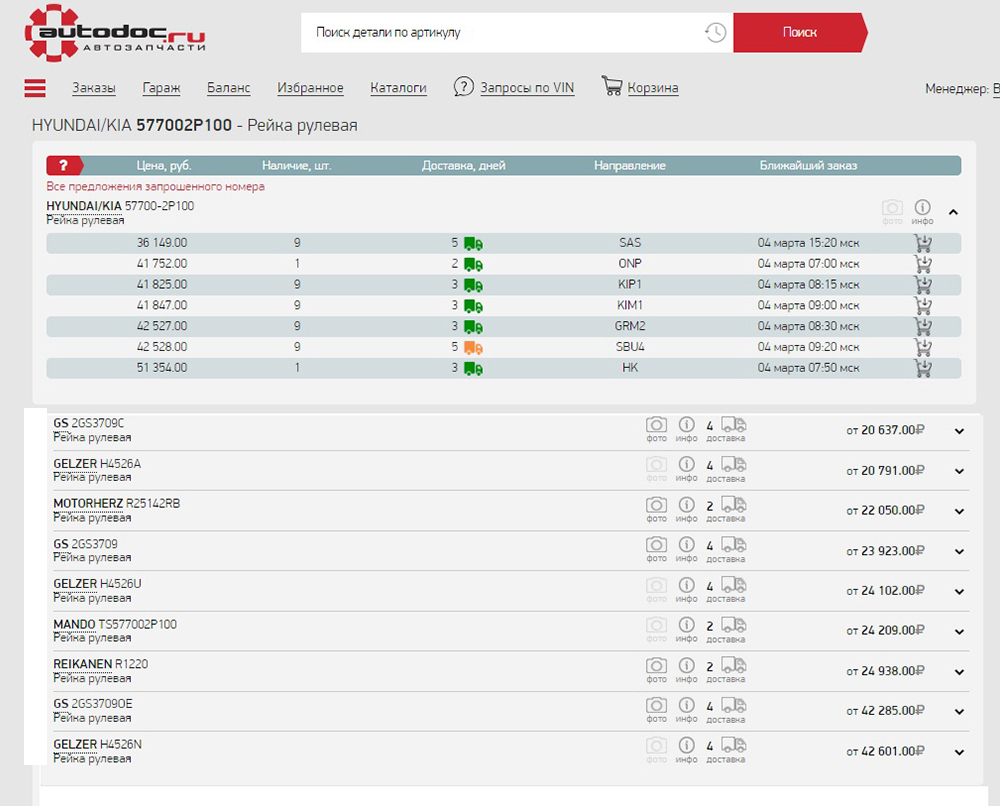Open info icon for HYUNDAI/KIA 57700-2P100
Screen dimensions: 1000x806
(922, 207)
